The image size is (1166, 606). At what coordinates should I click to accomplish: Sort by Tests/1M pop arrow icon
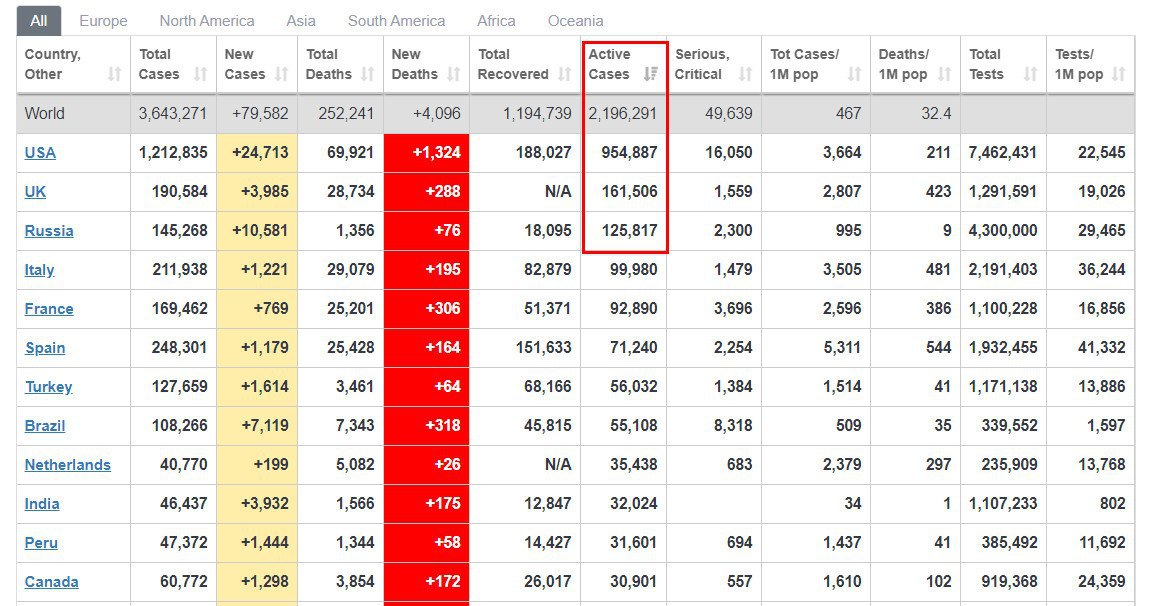1118,74
